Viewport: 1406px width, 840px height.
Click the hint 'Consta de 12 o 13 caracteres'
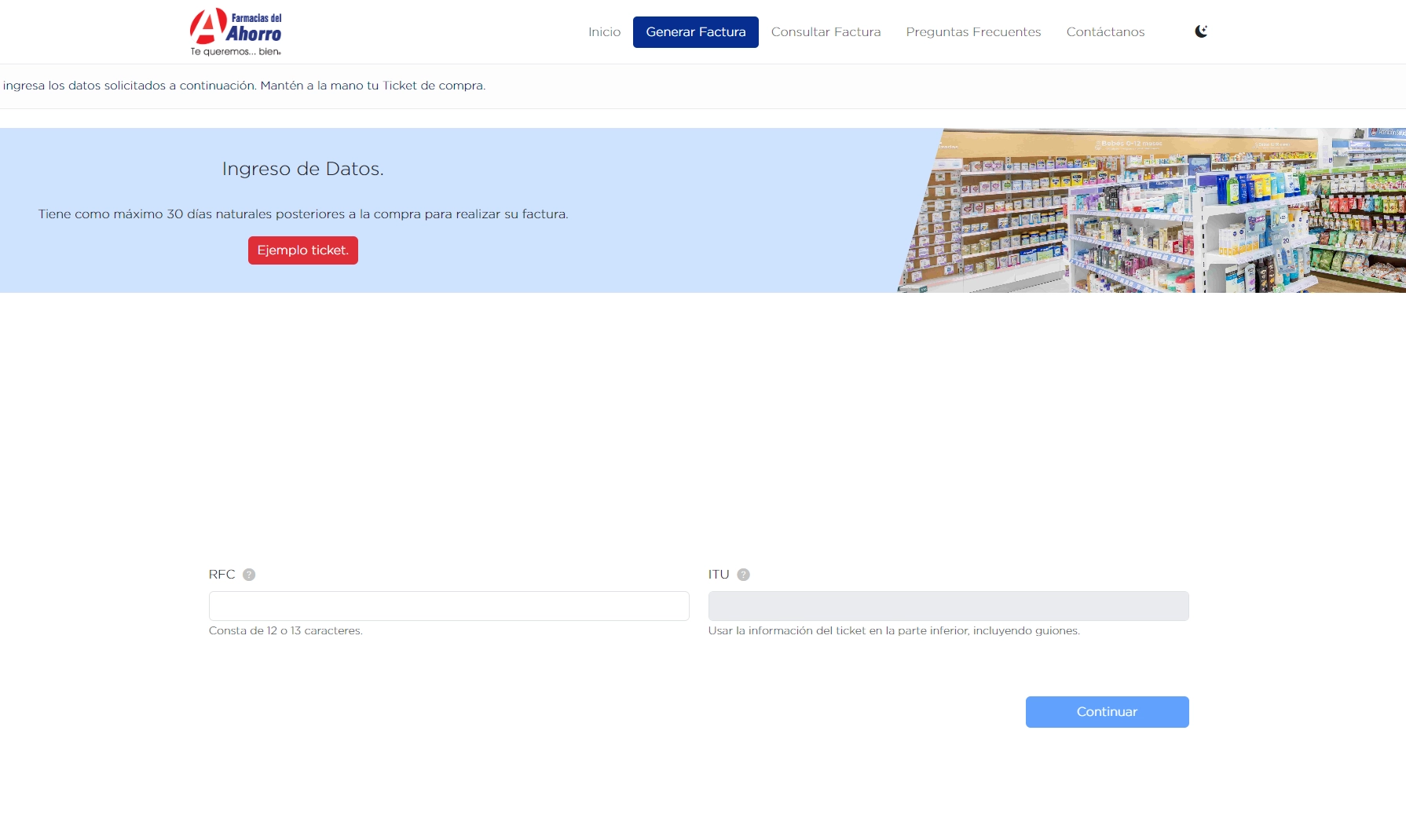286,629
